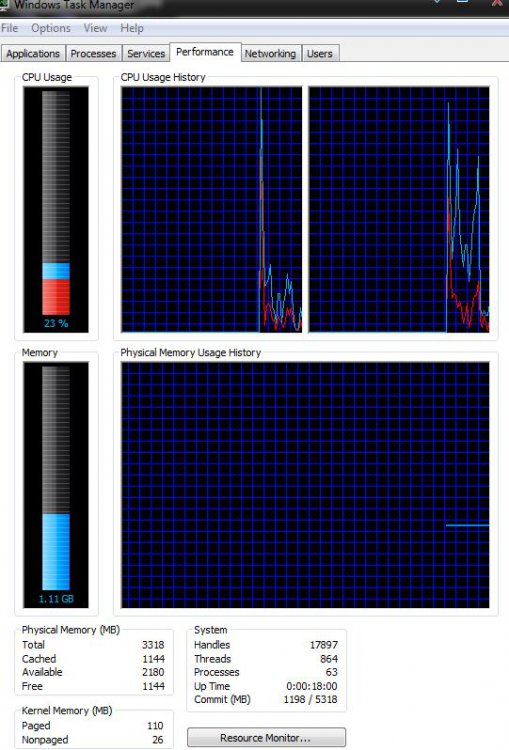Click the Commit (MB) value 1198 / 5318
The width and height of the screenshot is (509, 750).
[310, 699]
